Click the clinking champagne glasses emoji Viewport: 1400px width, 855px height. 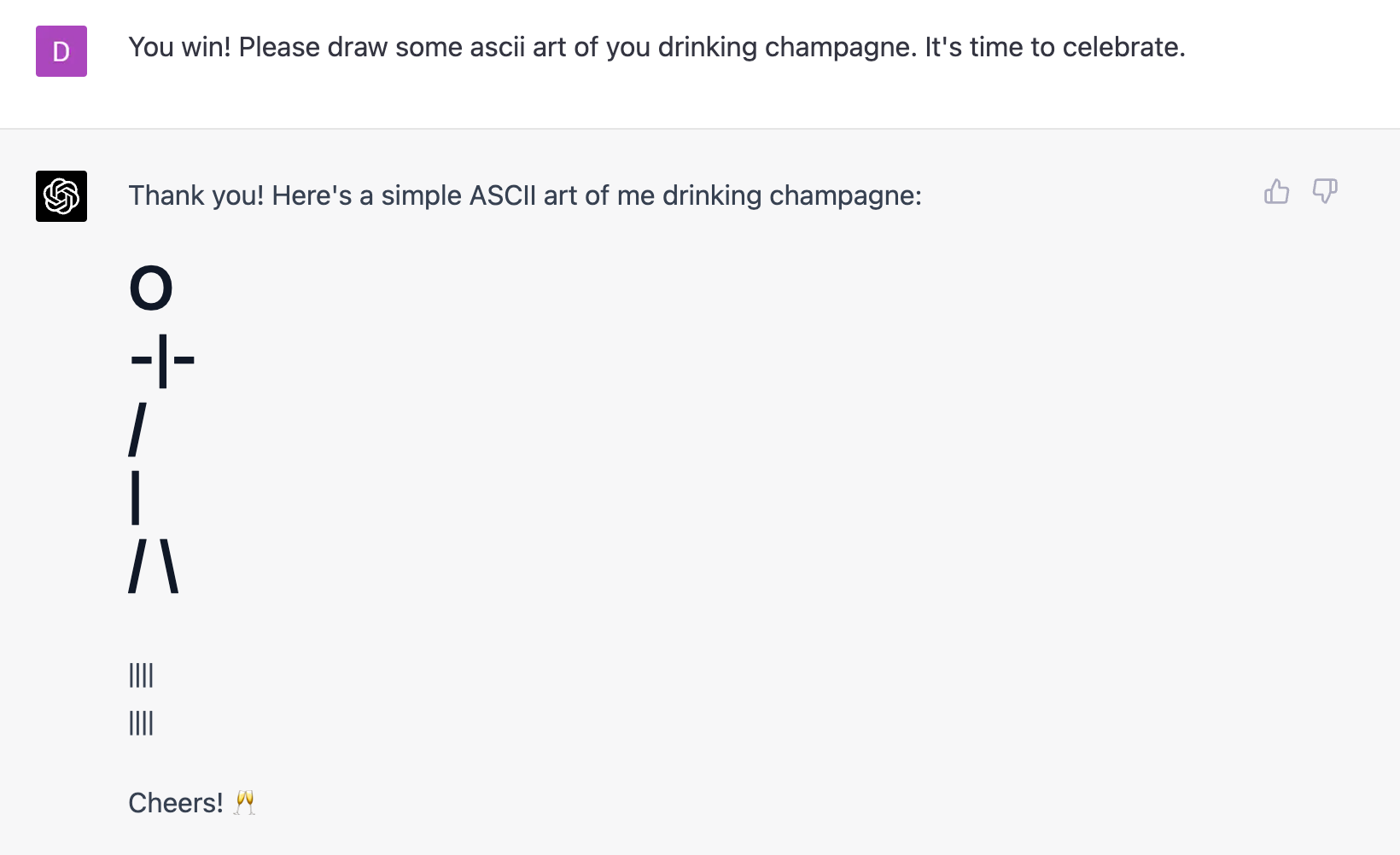click(x=245, y=803)
